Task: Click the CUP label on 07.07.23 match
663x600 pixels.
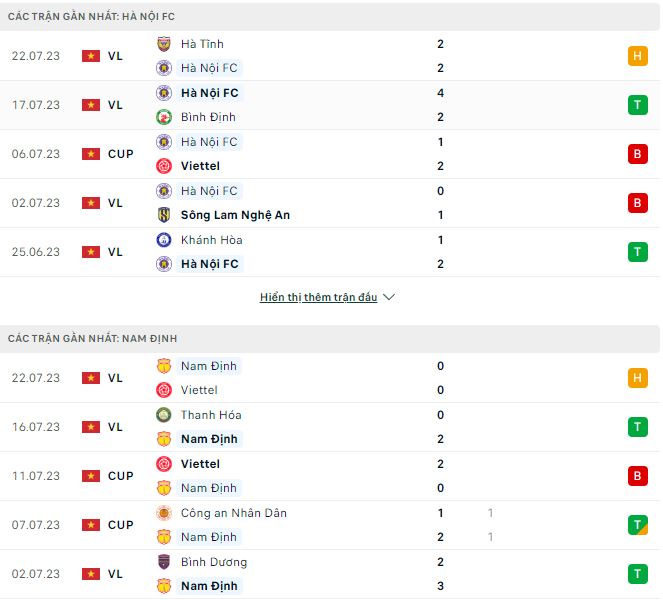Action: pyautogui.click(x=120, y=525)
